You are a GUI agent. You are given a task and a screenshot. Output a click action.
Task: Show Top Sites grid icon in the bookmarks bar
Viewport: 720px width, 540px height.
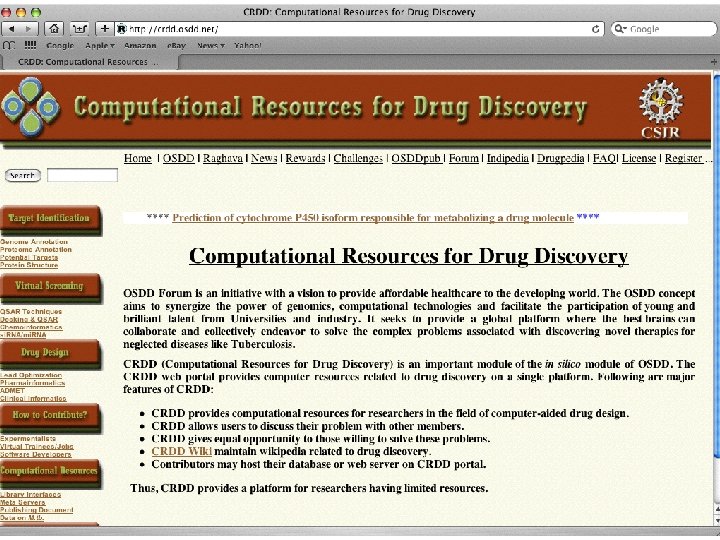click(30, 45)
